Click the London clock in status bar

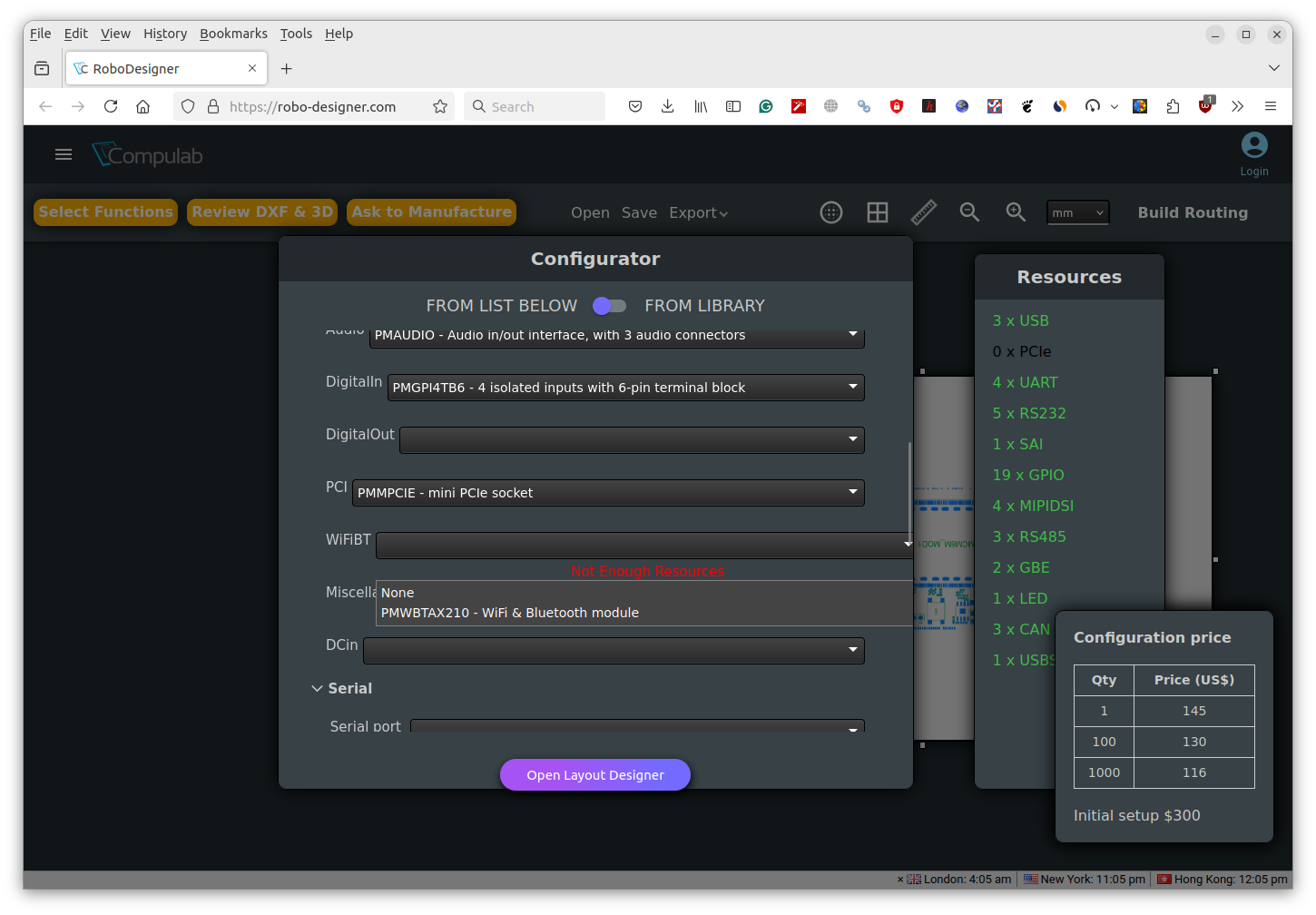[959, 879]
